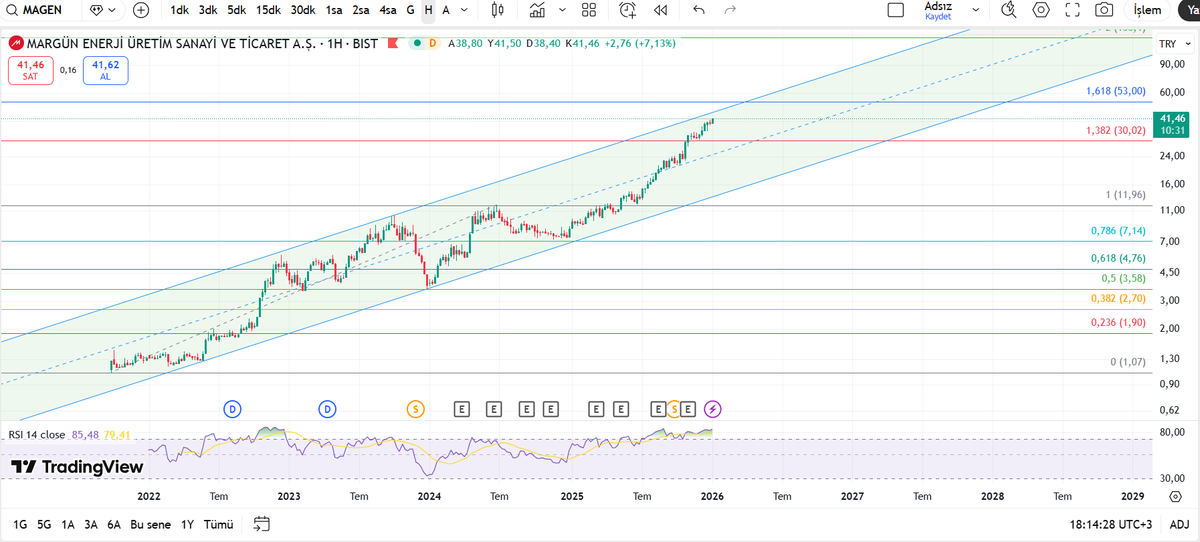Viewport: 1200px width, 542px height.
Task: Select the 2sa interval
Action: (x=361, y=10)
